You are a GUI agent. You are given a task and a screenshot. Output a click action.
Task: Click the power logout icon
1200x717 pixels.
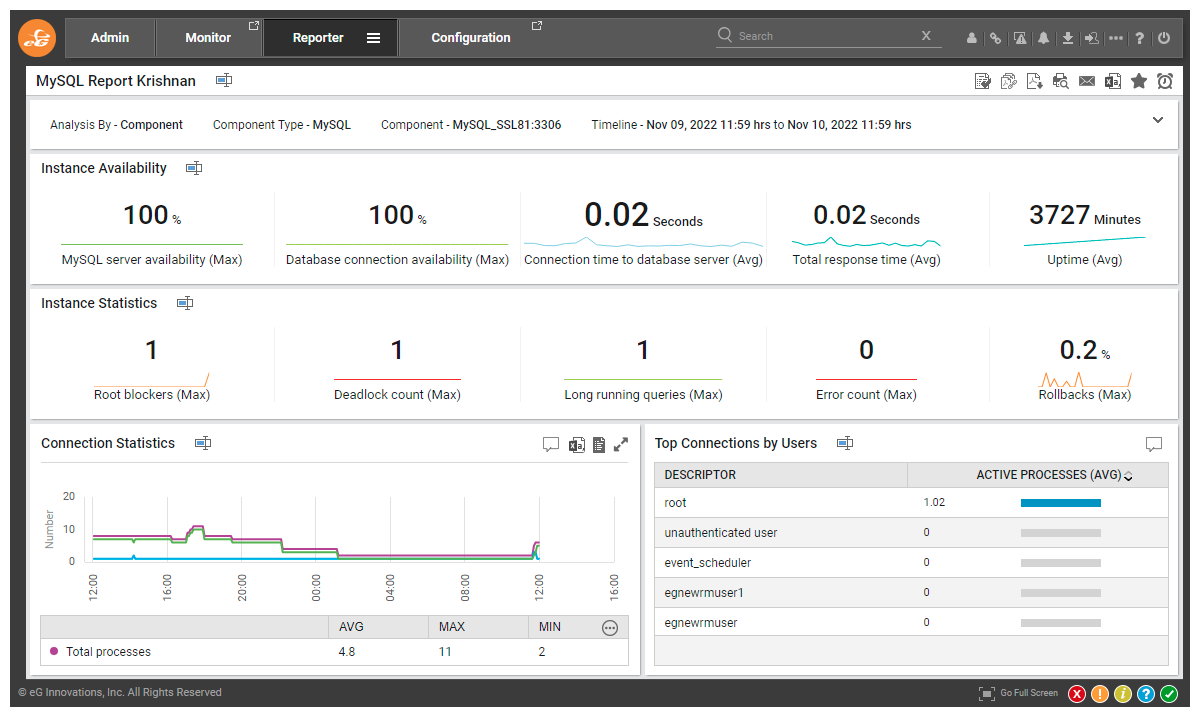point(1164,38)
